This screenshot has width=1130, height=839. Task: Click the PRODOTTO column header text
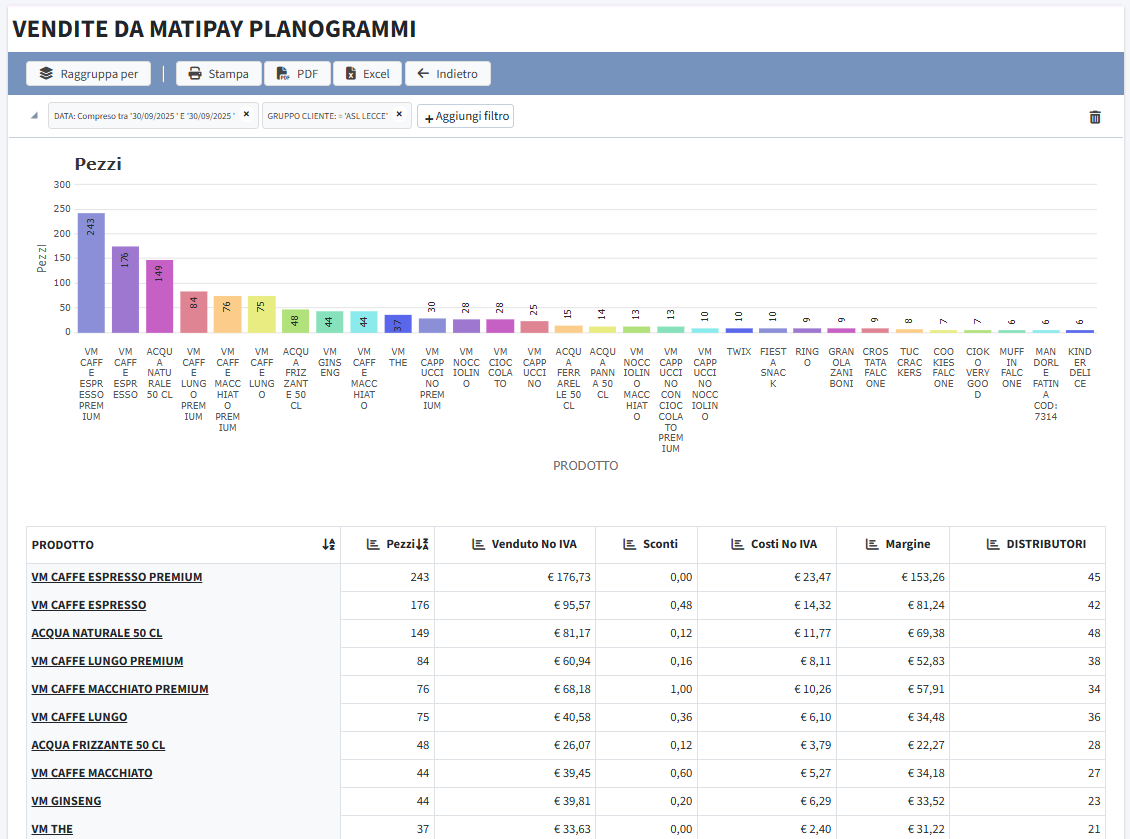[x=63, y=545]
